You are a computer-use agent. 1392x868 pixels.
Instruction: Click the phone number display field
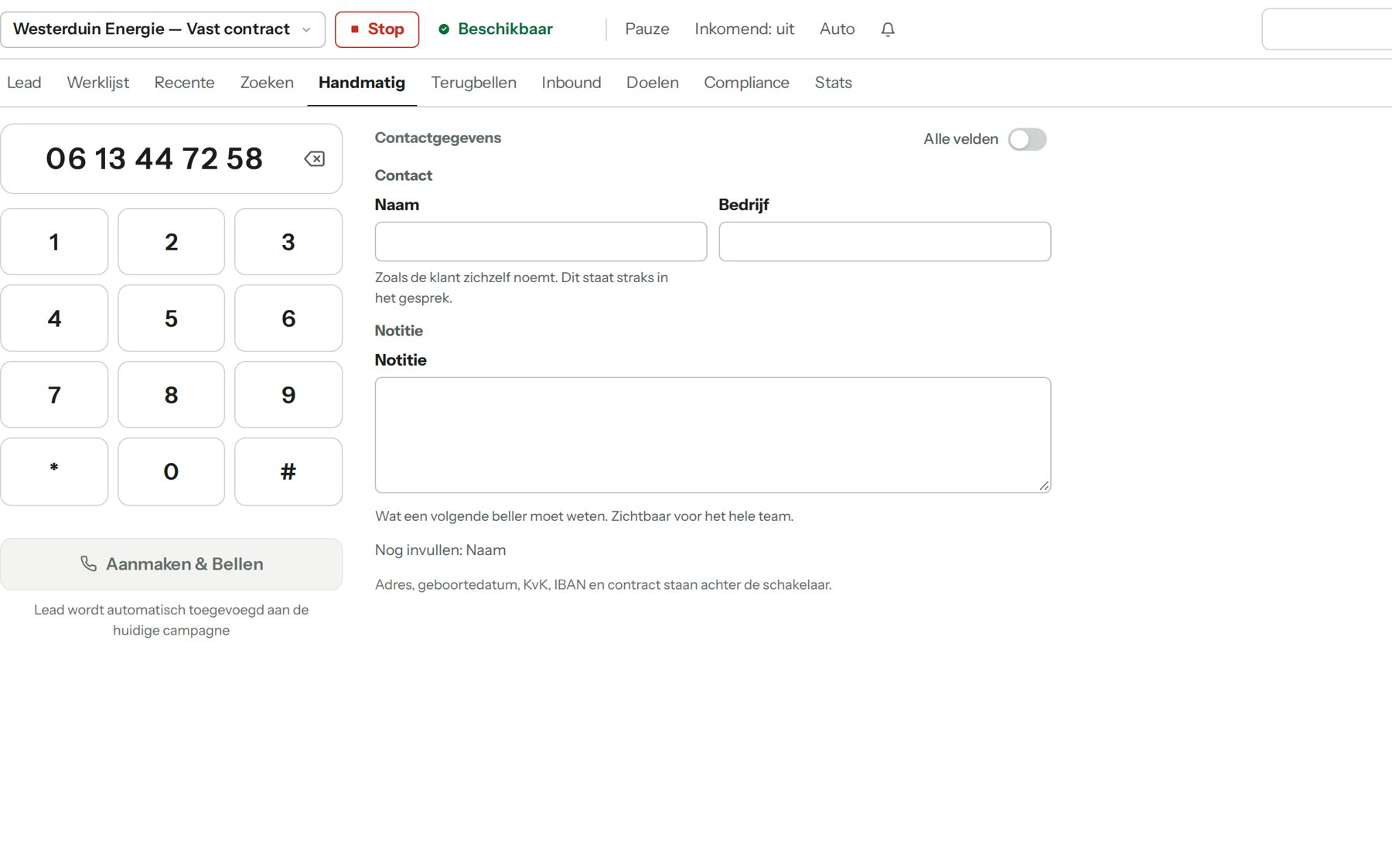171,158
